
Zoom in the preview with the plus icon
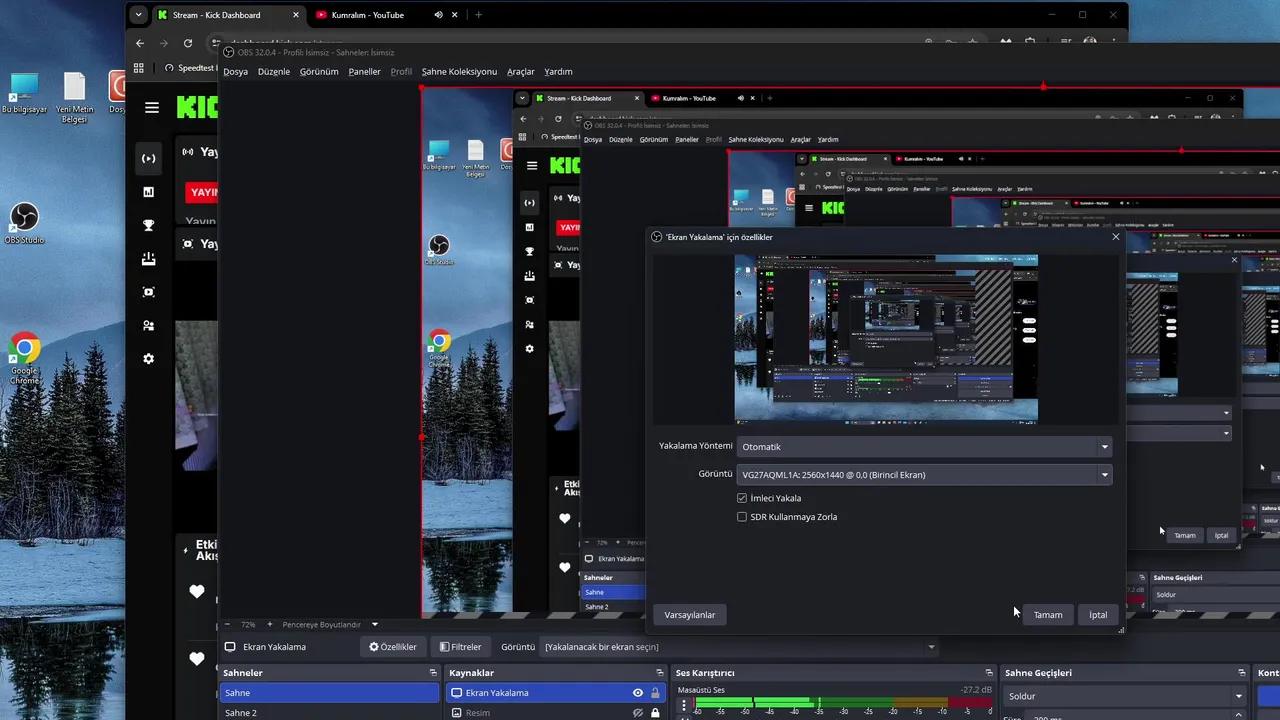tap(269, 624)
